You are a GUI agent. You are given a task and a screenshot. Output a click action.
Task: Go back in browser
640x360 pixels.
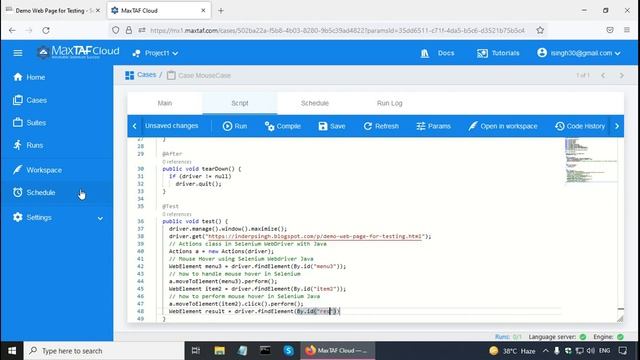[12, 30]
